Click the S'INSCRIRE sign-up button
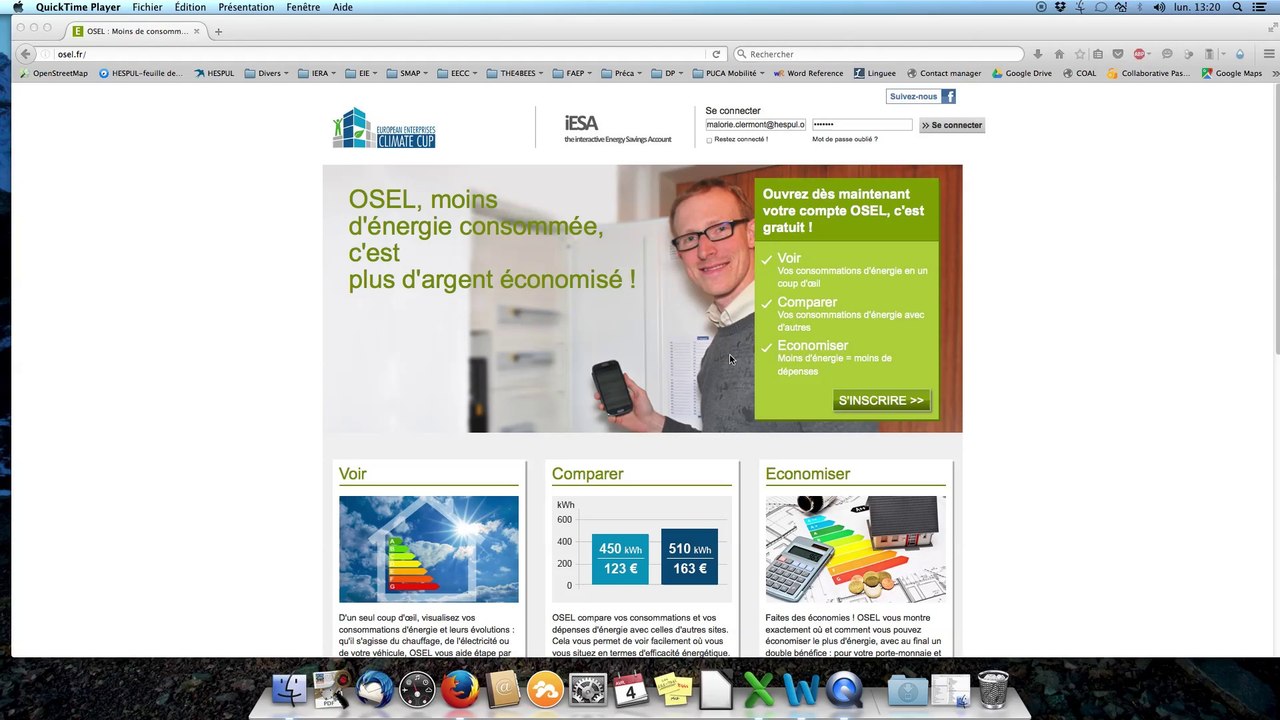The height and width of the screenshot is (720, 1280). (881, 401)
